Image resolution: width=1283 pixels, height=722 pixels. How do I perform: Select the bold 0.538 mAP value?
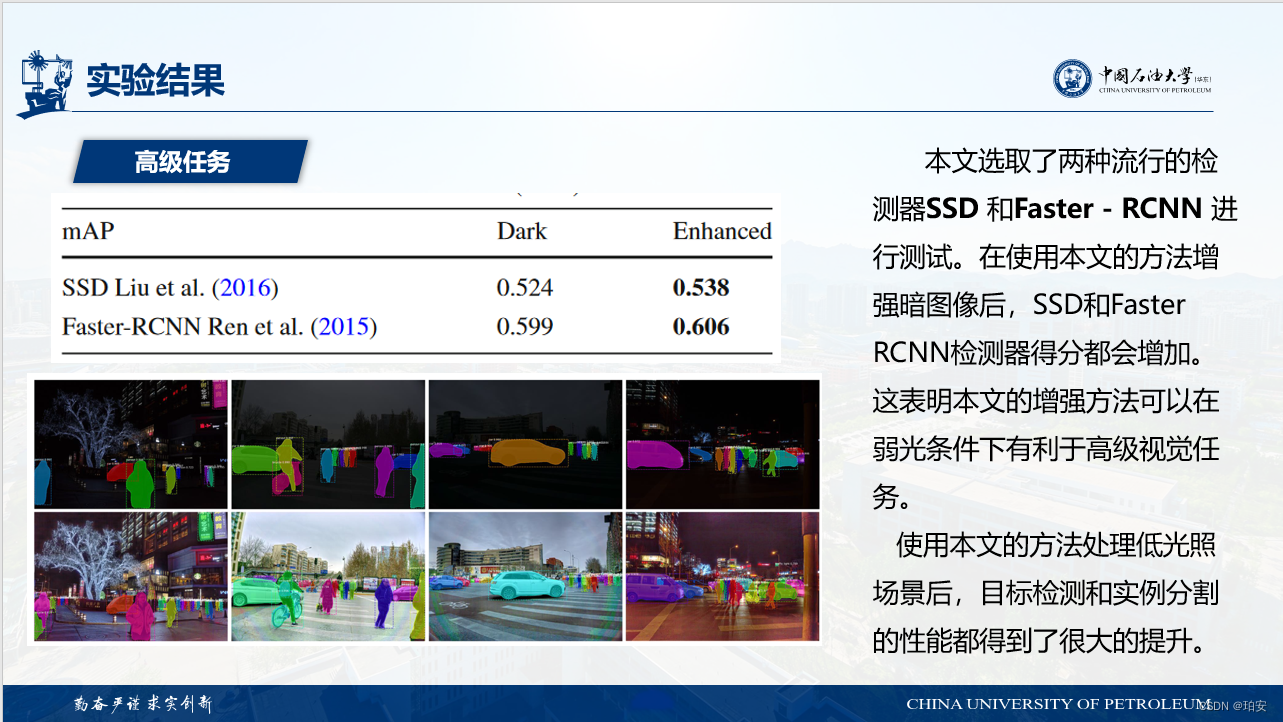tap(699, 287)
